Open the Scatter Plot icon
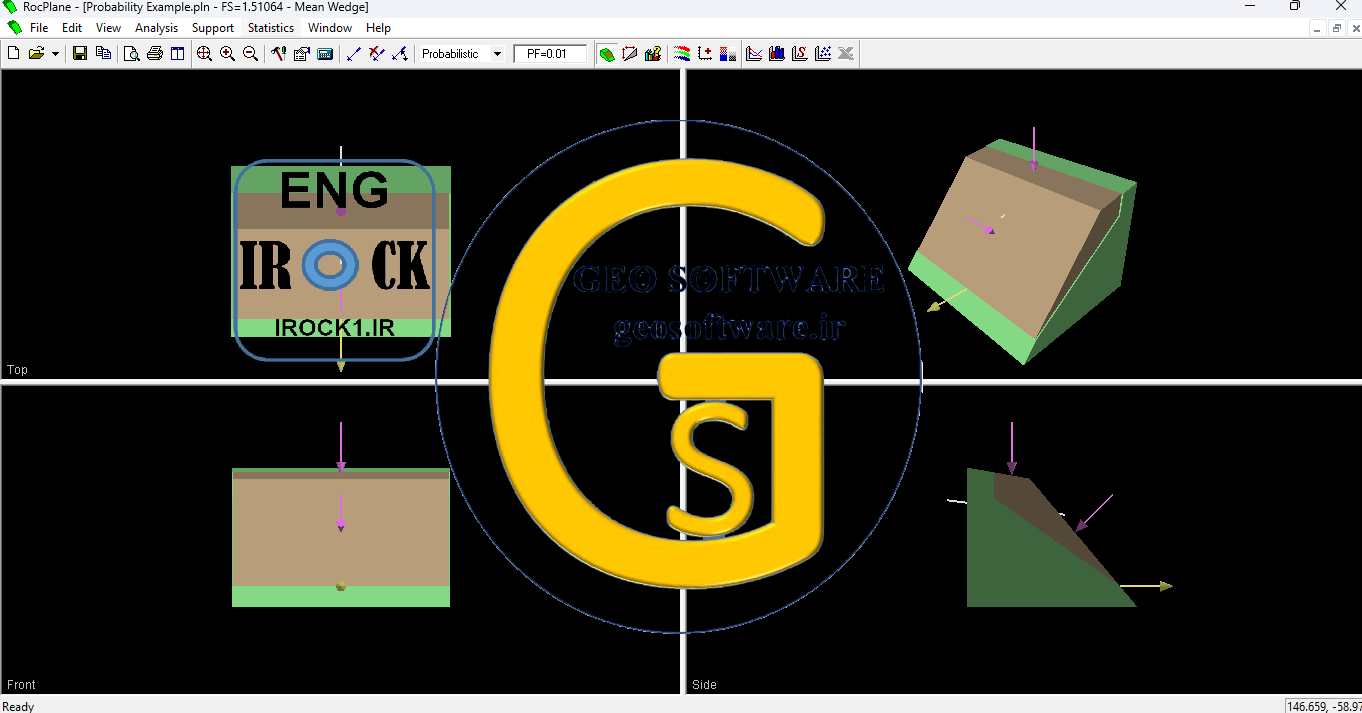This screenshot has height=713, width=1362. [823, 53]
